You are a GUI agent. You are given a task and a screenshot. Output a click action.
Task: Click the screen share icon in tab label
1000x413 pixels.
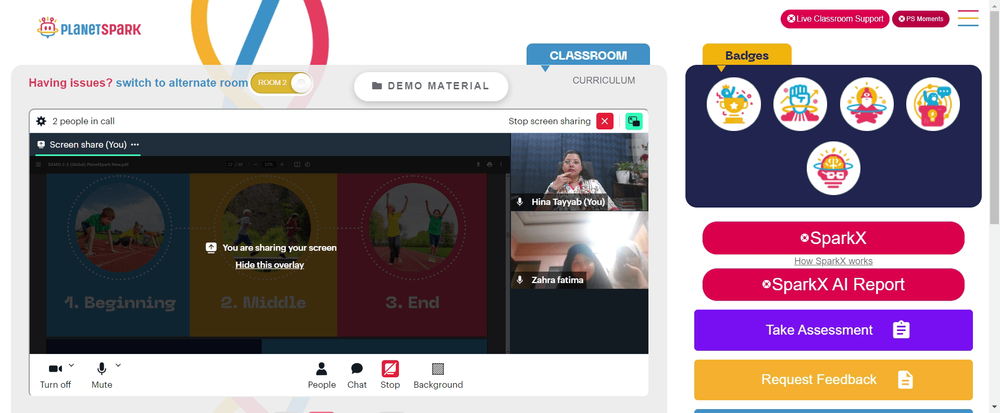coord(41,145)
